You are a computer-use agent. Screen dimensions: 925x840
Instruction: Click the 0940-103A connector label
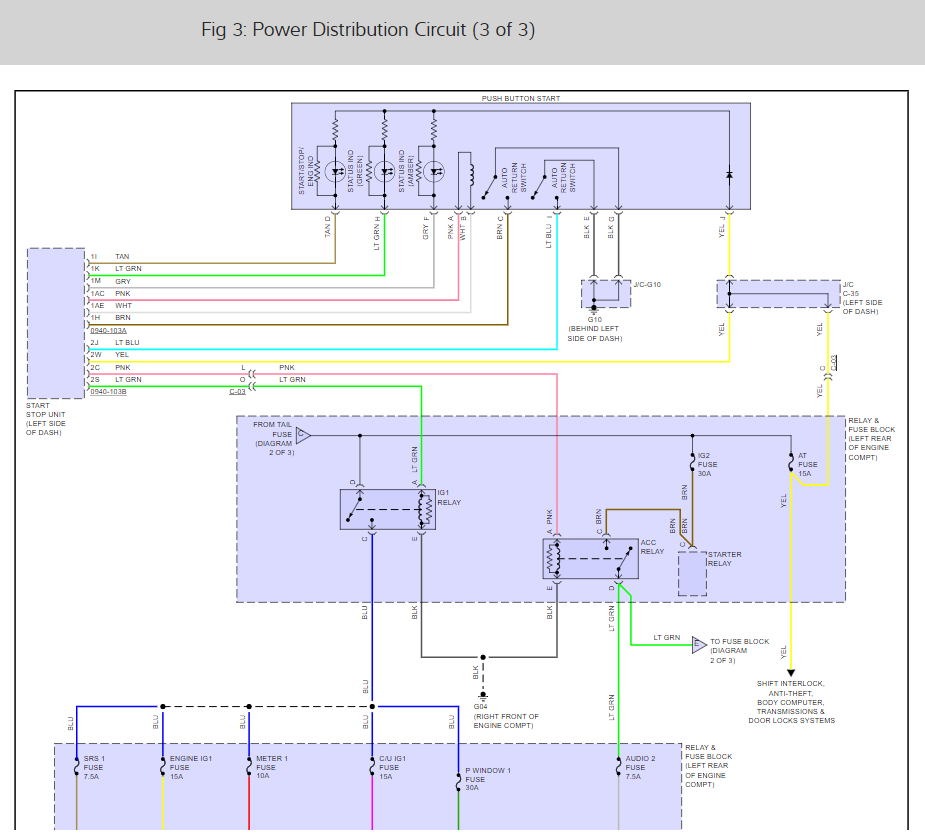click(x=109, y=330)
